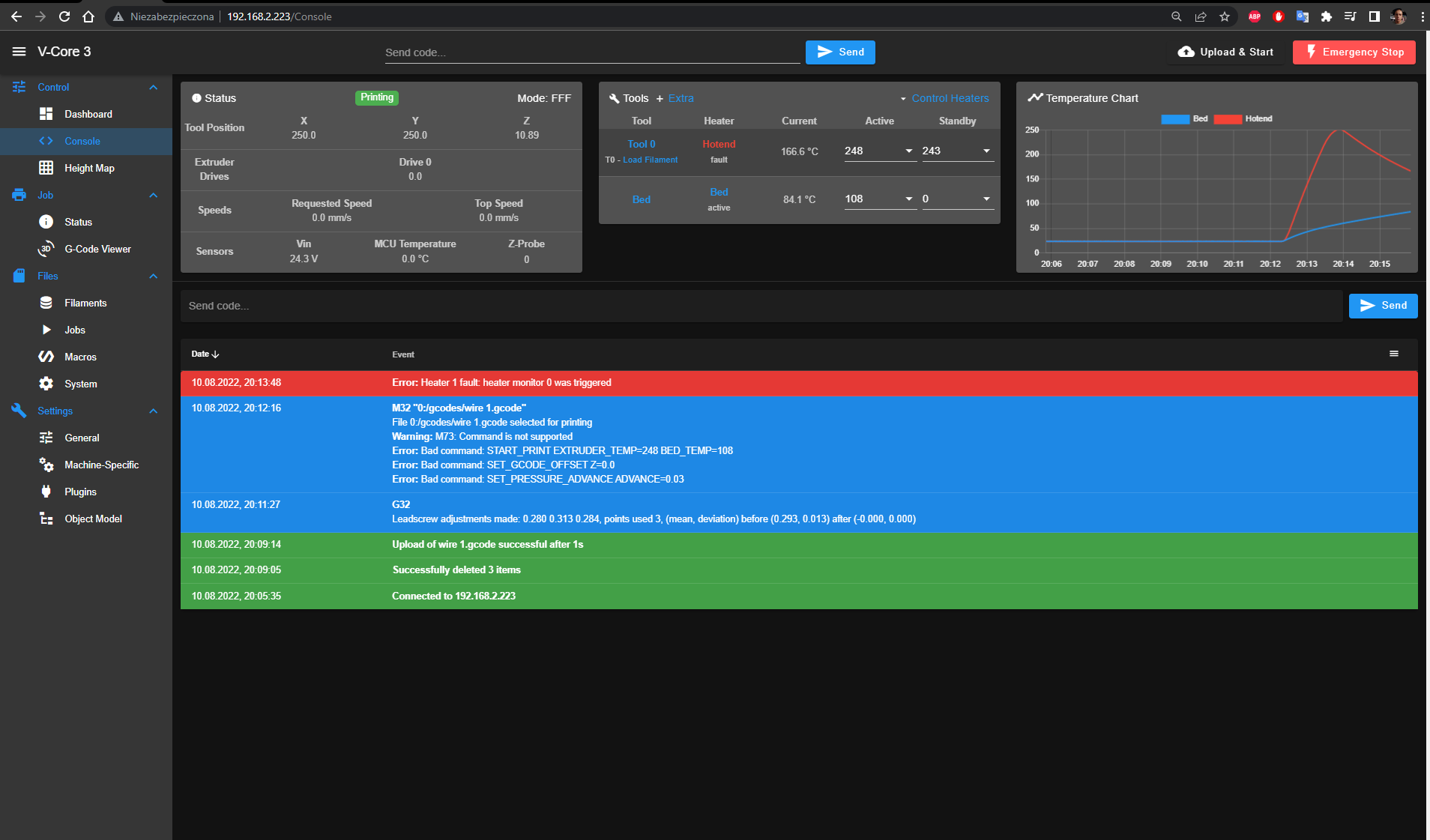Click the Jobs play-arrow icon
The width and height of the screenshot is (1430, 840).
tap(46, 330)
